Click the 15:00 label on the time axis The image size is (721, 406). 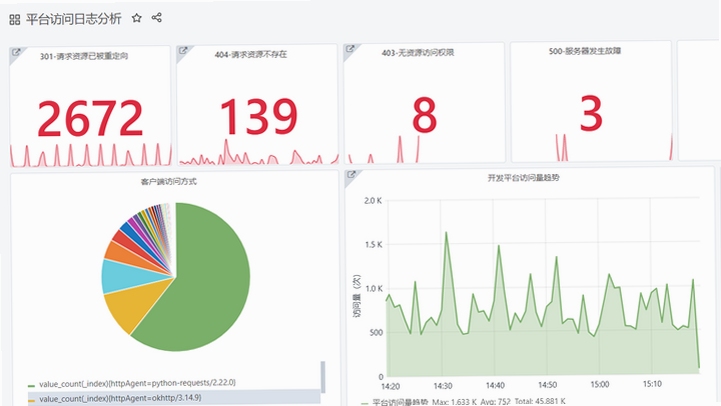[x=600, y=384]
